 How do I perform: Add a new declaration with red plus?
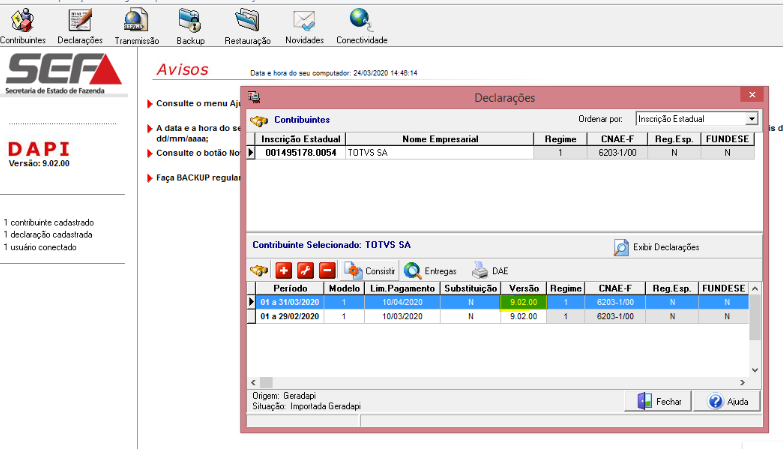tap(283, 271)
